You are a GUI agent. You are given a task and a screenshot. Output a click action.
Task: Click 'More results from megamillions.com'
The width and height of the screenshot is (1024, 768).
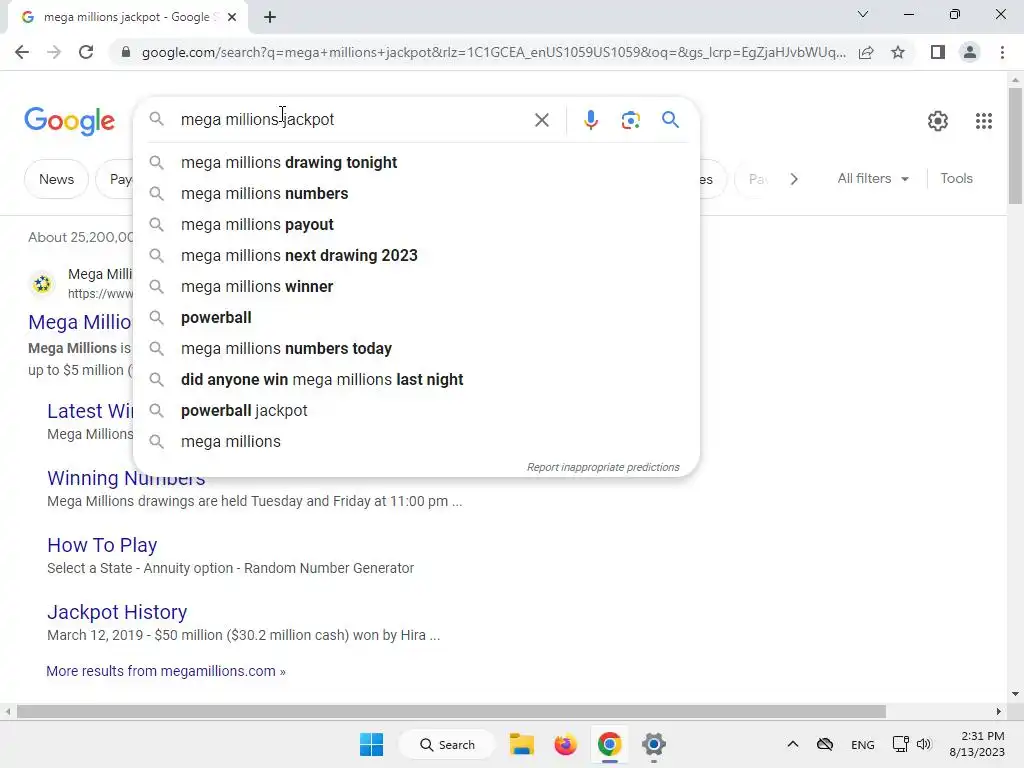click(166, 671)
